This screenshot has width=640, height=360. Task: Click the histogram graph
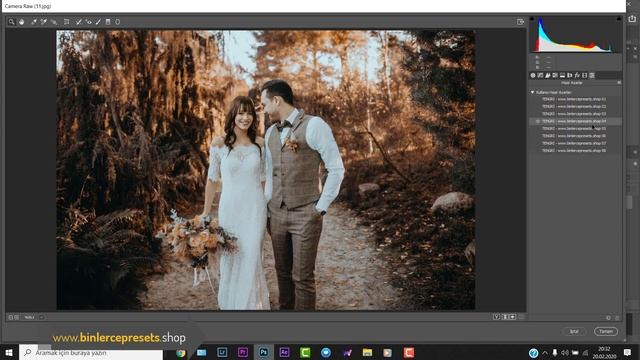point(576,35)
